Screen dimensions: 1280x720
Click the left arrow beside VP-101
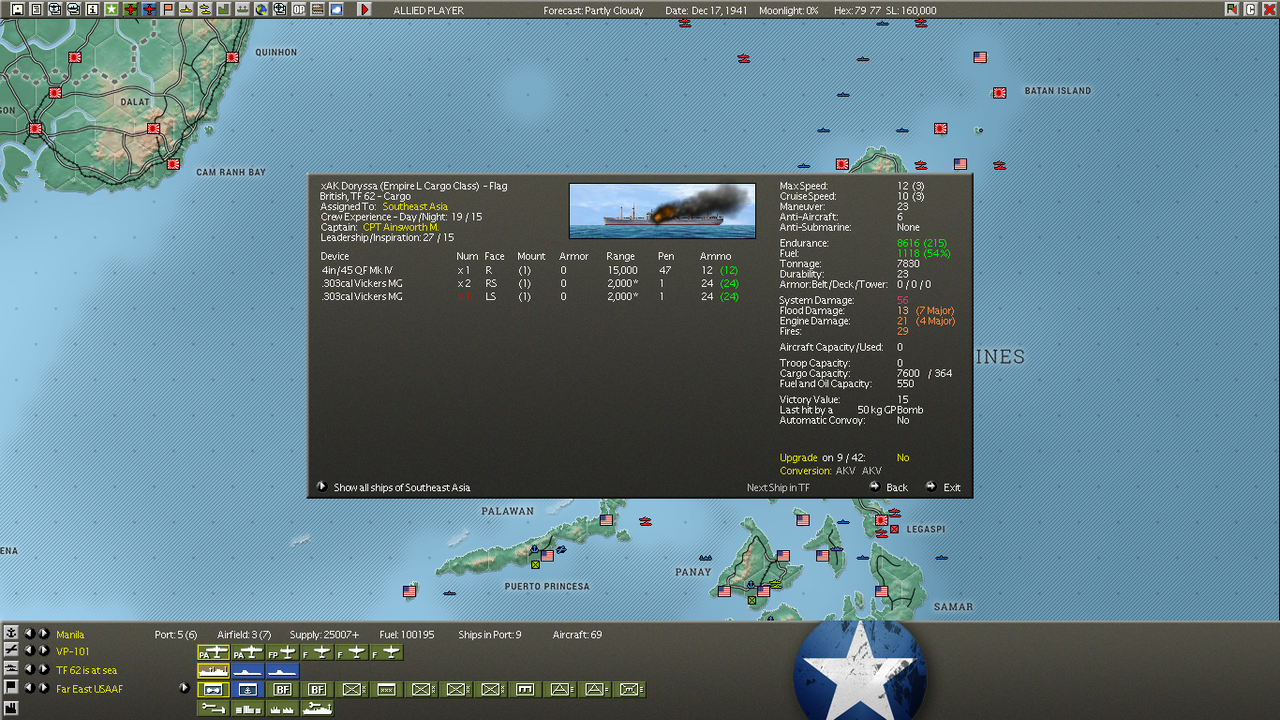[29, 651]
